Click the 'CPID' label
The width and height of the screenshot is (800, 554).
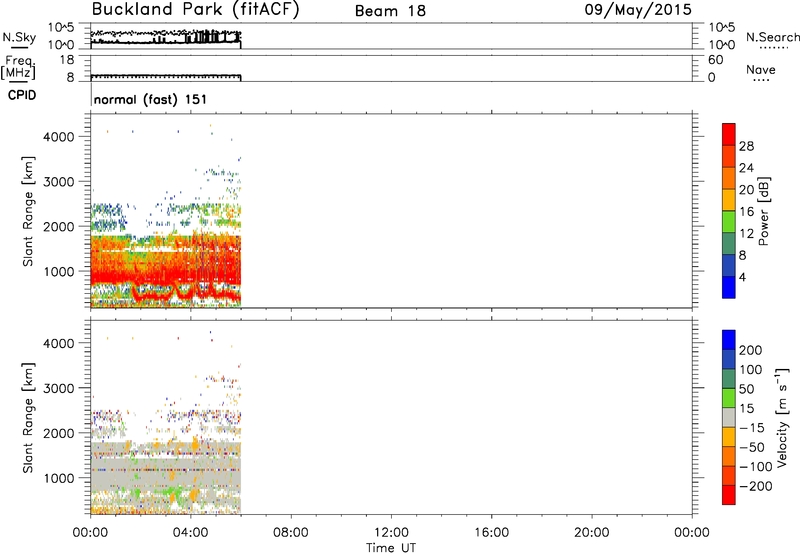coord(22,95)
